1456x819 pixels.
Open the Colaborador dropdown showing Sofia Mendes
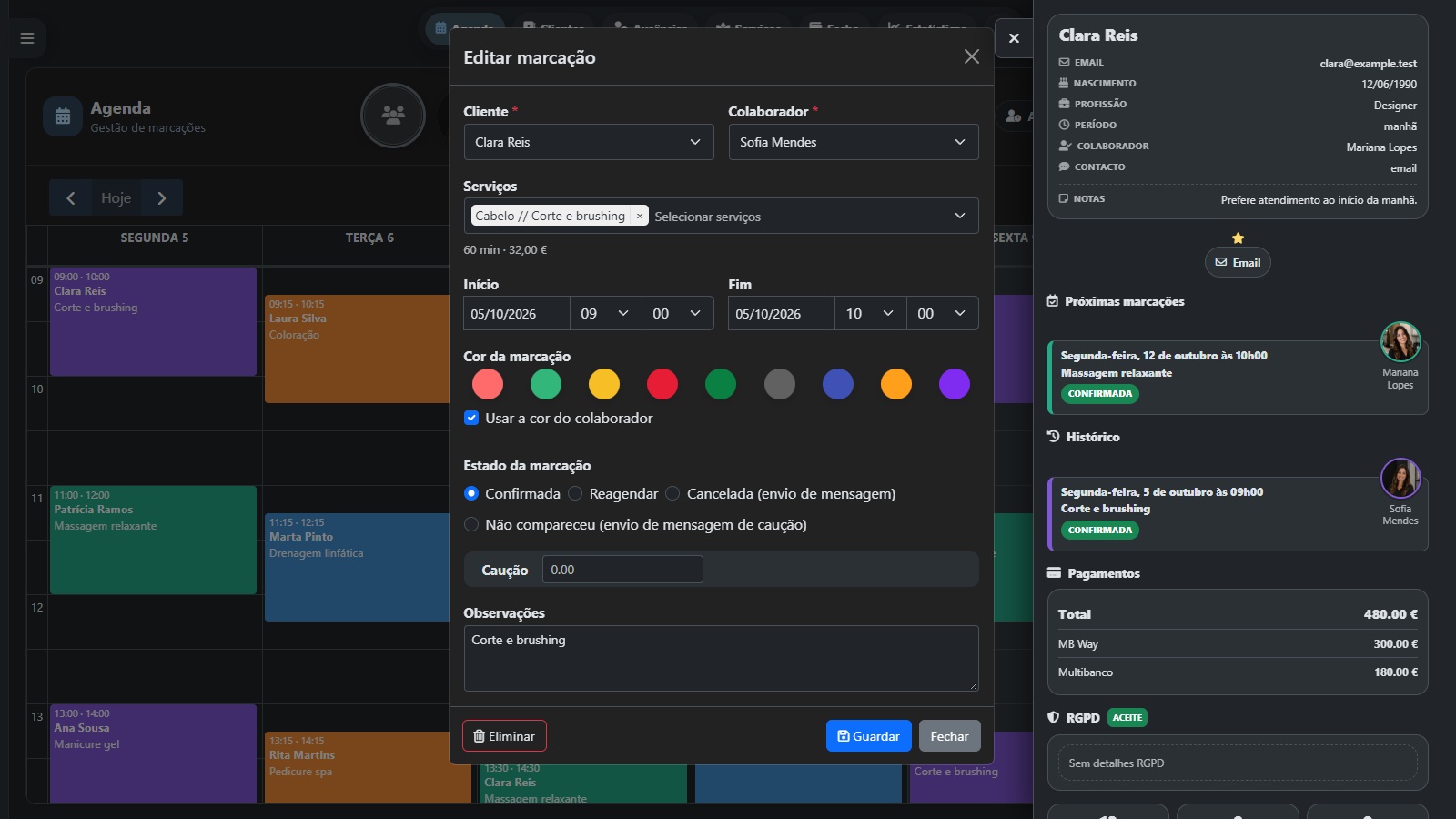tap(854, 142)
